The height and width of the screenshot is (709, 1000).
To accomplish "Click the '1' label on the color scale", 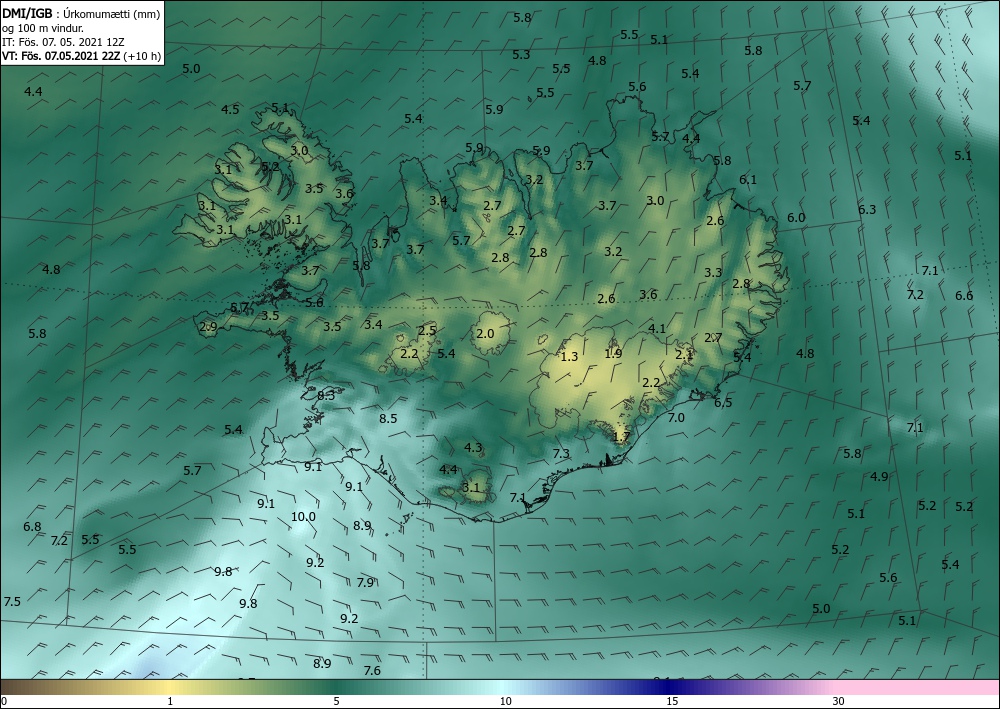I will pyautogui.click(x=170, y=701).
